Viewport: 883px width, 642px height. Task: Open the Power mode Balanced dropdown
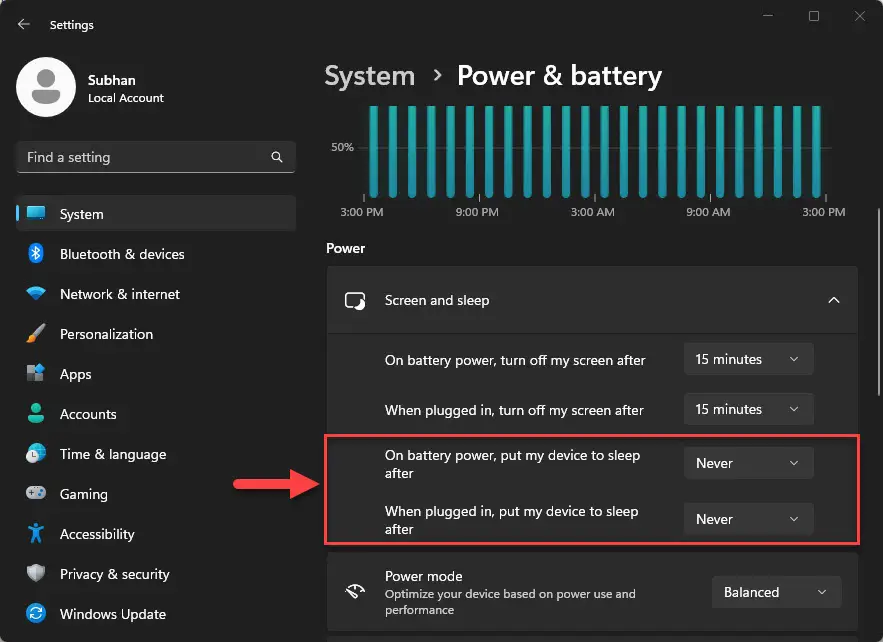(776, 592)
